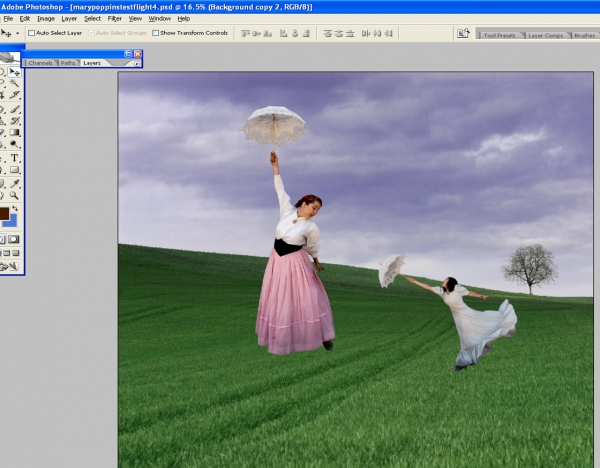600x468 pixels.
Task: Open the Edit menu
Action: 25,19
